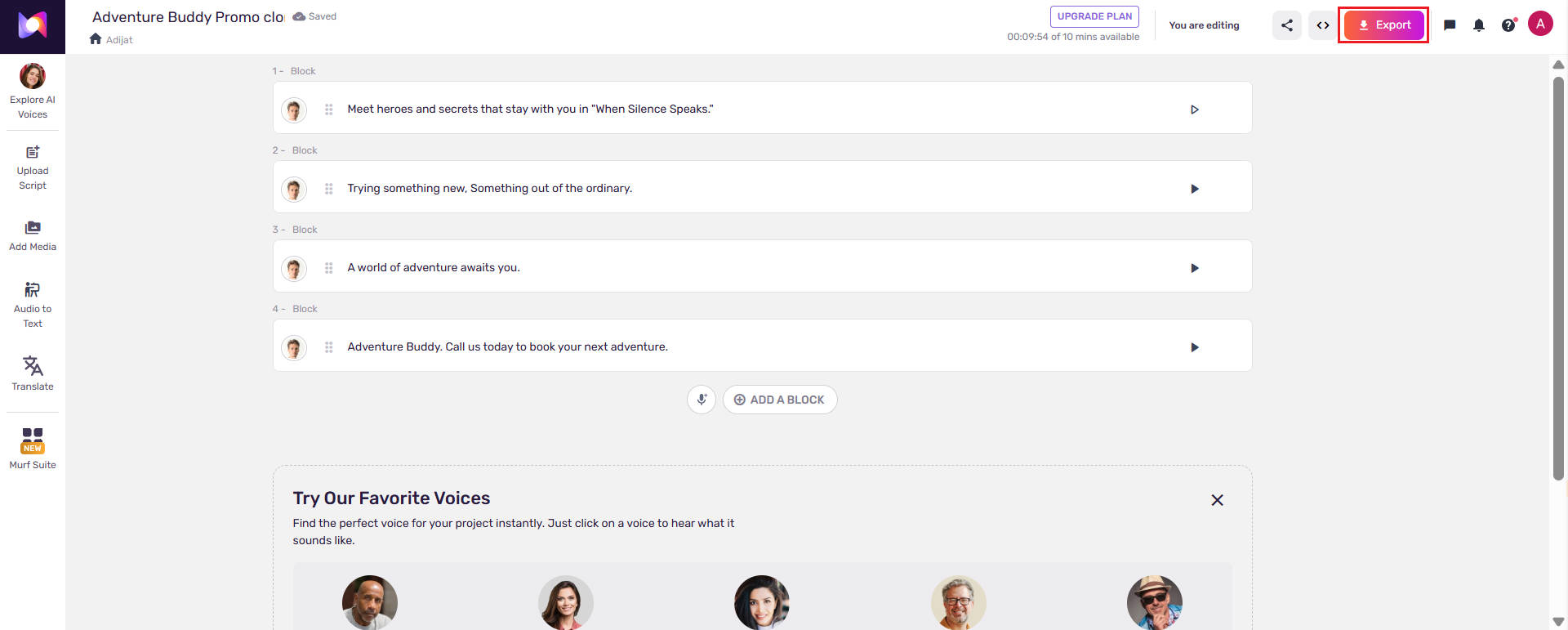Viewport: 1568px width, 630px height.
Task: Click the project title Adventure Buddy Promo
Action: point(188,17)
